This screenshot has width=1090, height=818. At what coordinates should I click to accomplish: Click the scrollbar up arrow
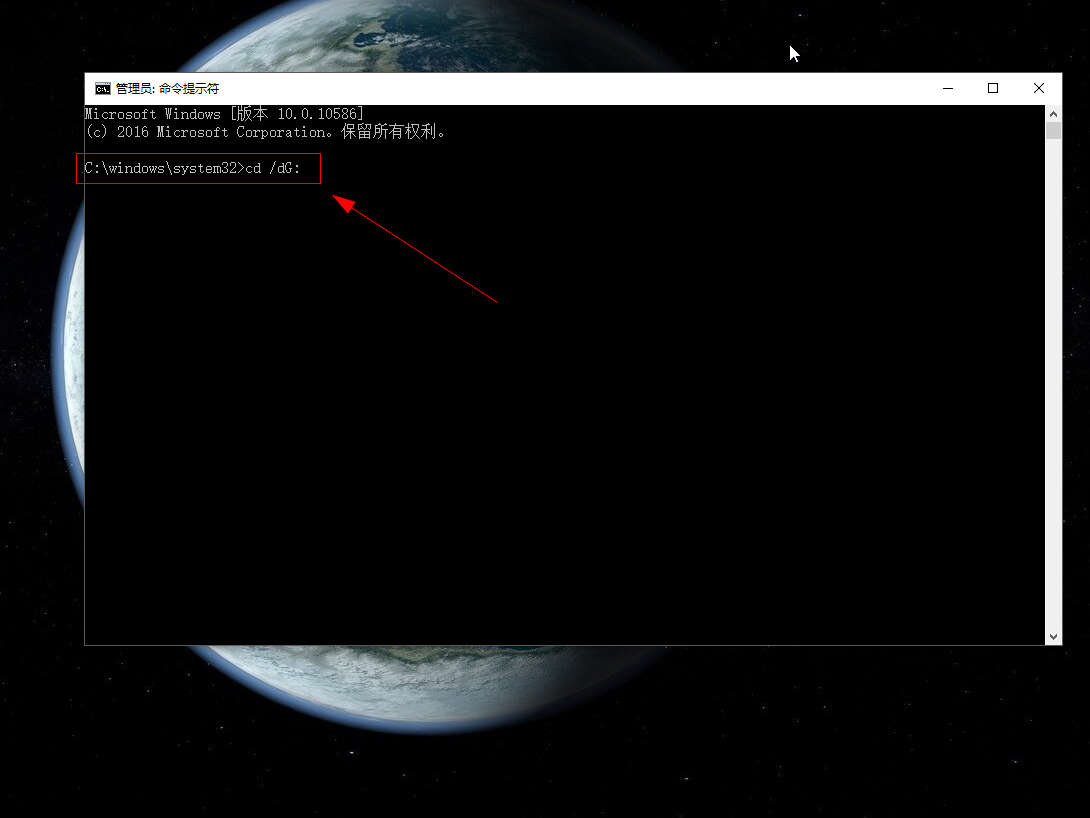(x=1053, y=113)
